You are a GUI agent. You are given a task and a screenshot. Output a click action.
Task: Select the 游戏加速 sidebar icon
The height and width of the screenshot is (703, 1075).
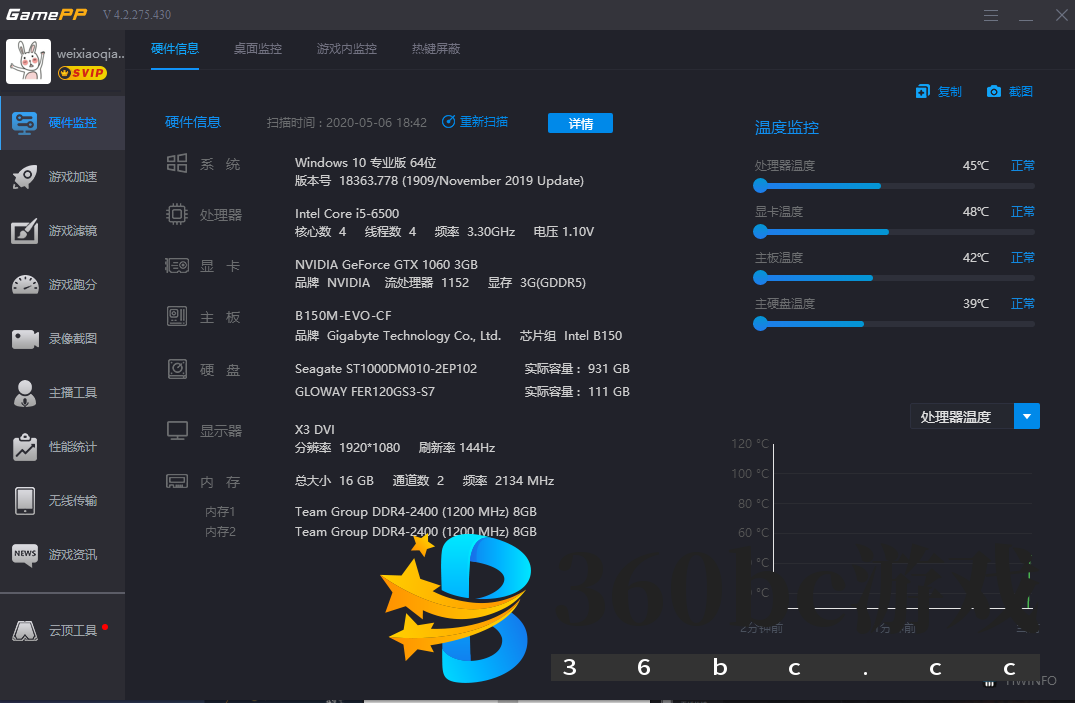[62, 177]
